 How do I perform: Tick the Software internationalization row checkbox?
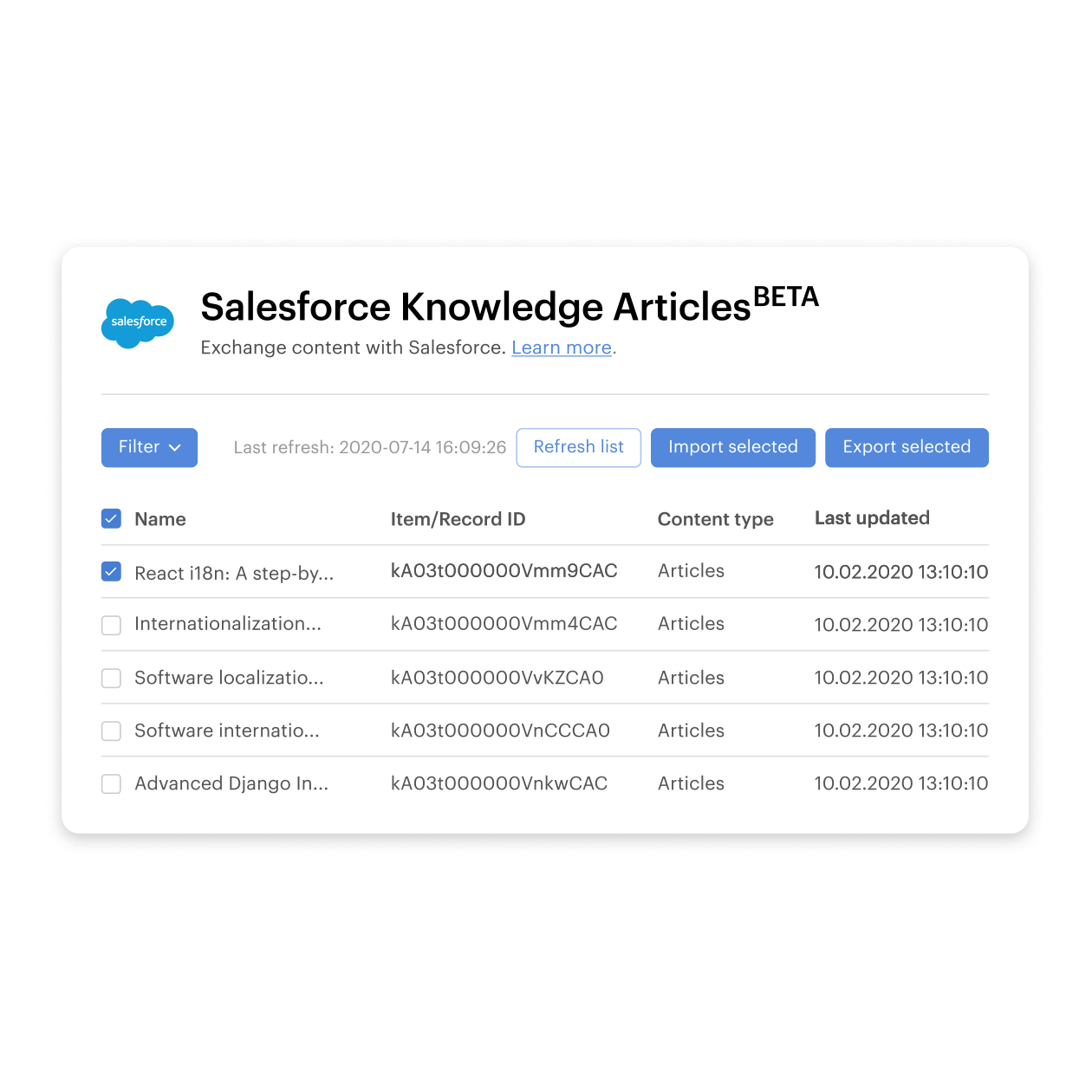click(111, 731)
